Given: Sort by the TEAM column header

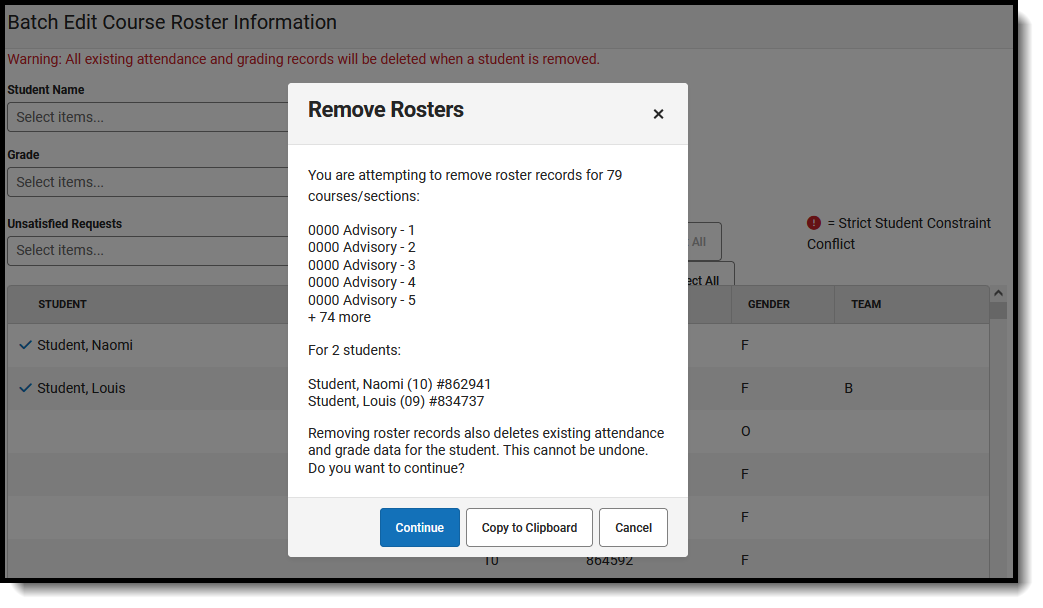Looking at the screenshot, I should (x=866, y=304).
